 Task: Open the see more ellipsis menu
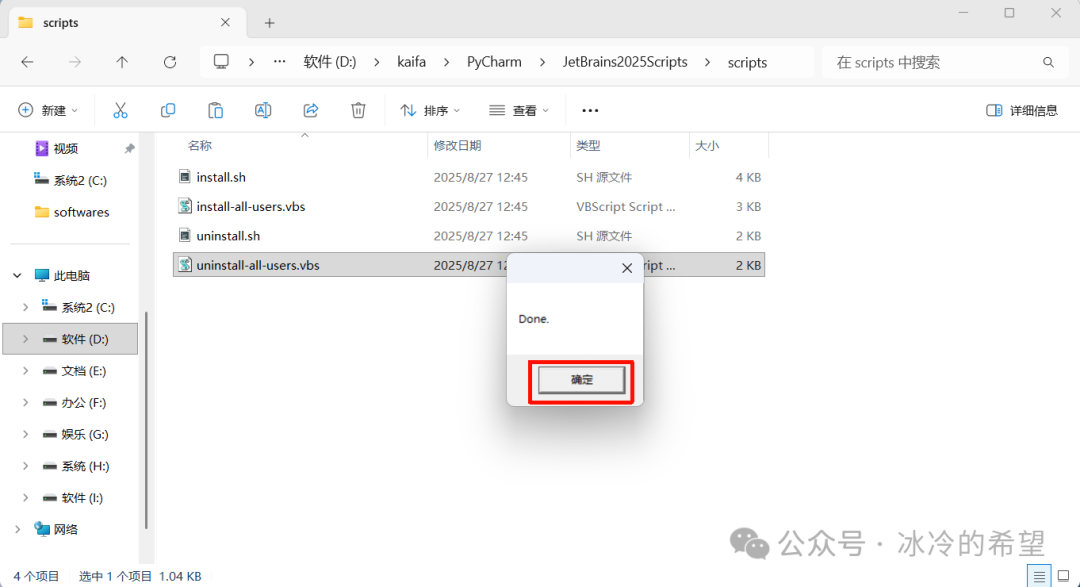(590, 110)
